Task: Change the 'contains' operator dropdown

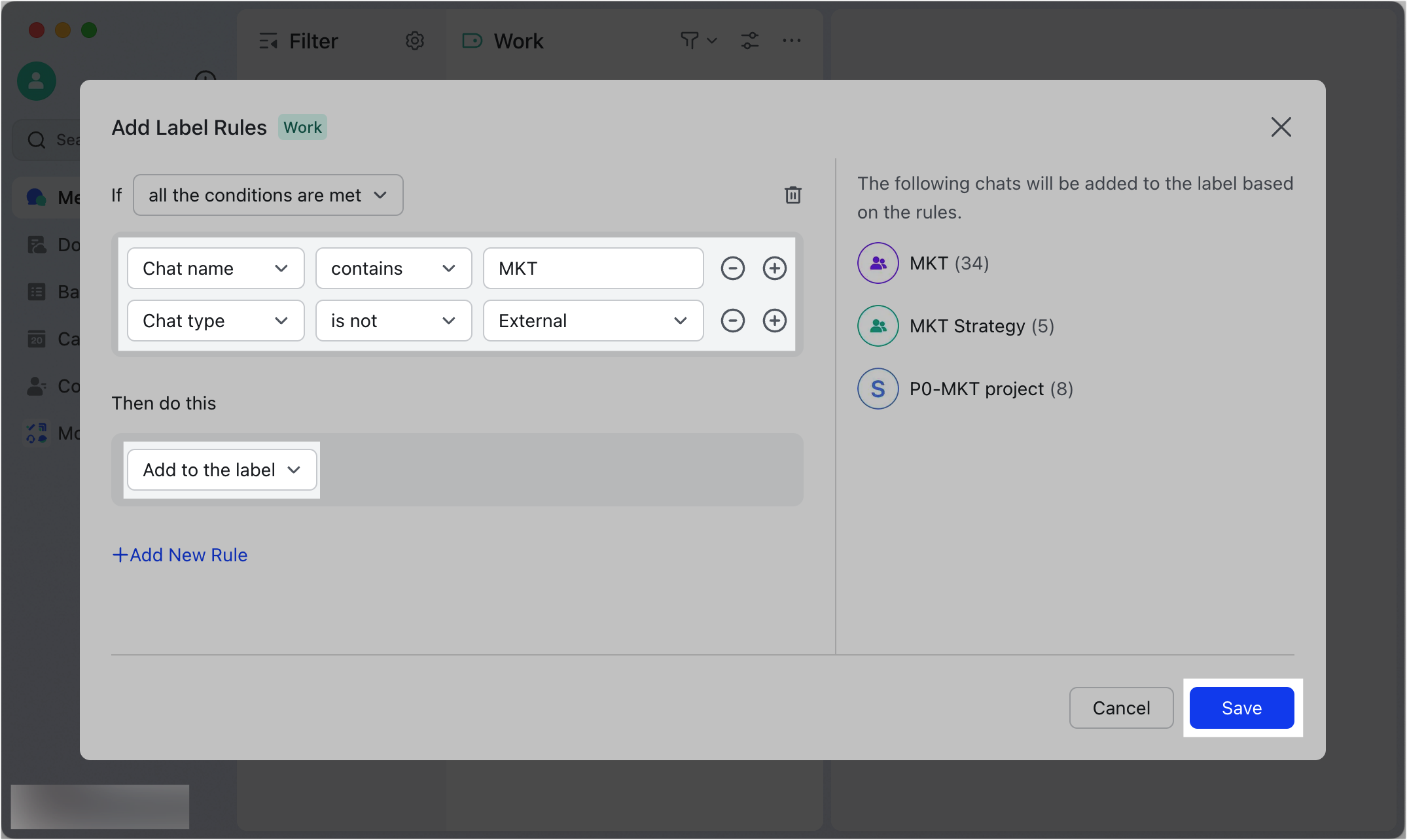Action: click(x=393, y=268)
